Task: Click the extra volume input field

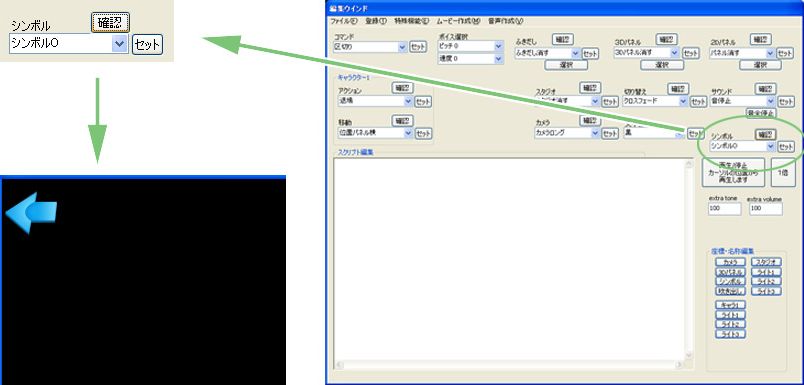Action: (766, 209)
